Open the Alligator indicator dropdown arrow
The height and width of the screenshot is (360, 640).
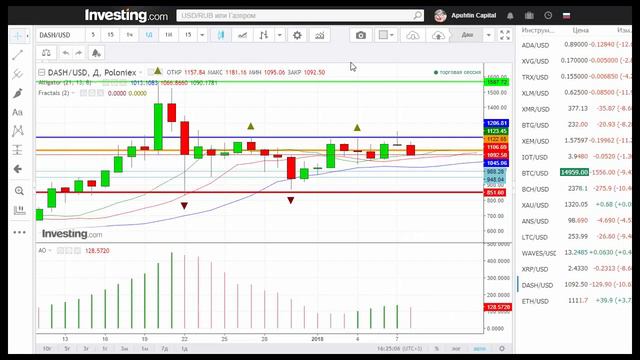96,83
